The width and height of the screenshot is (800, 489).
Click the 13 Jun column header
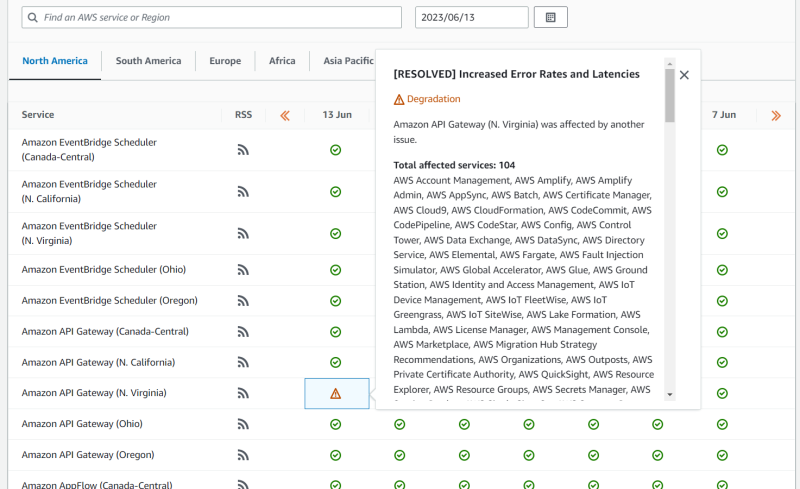[x=337, y=115]
